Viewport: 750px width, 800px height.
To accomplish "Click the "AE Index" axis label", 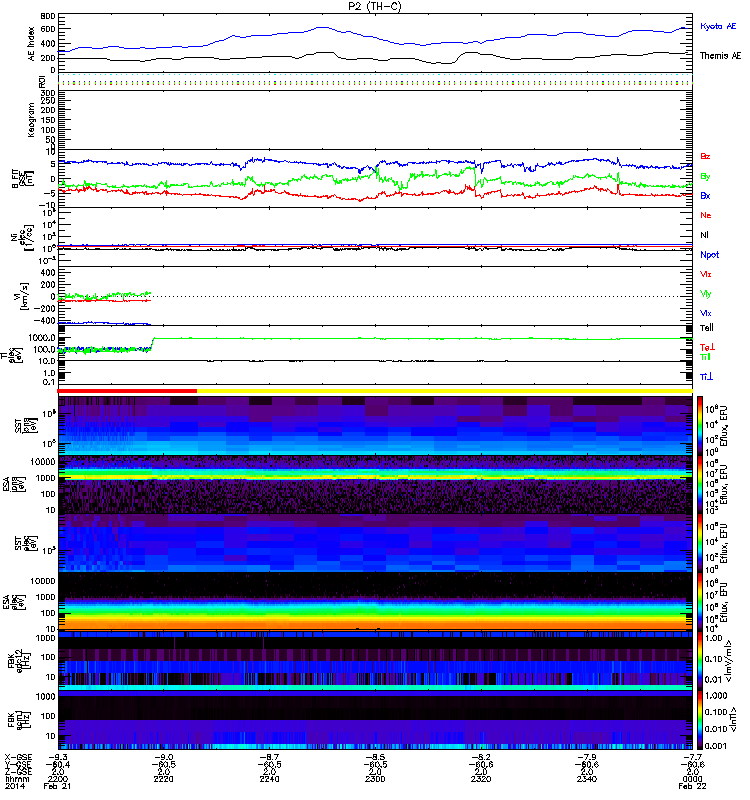I will (32, 43).
